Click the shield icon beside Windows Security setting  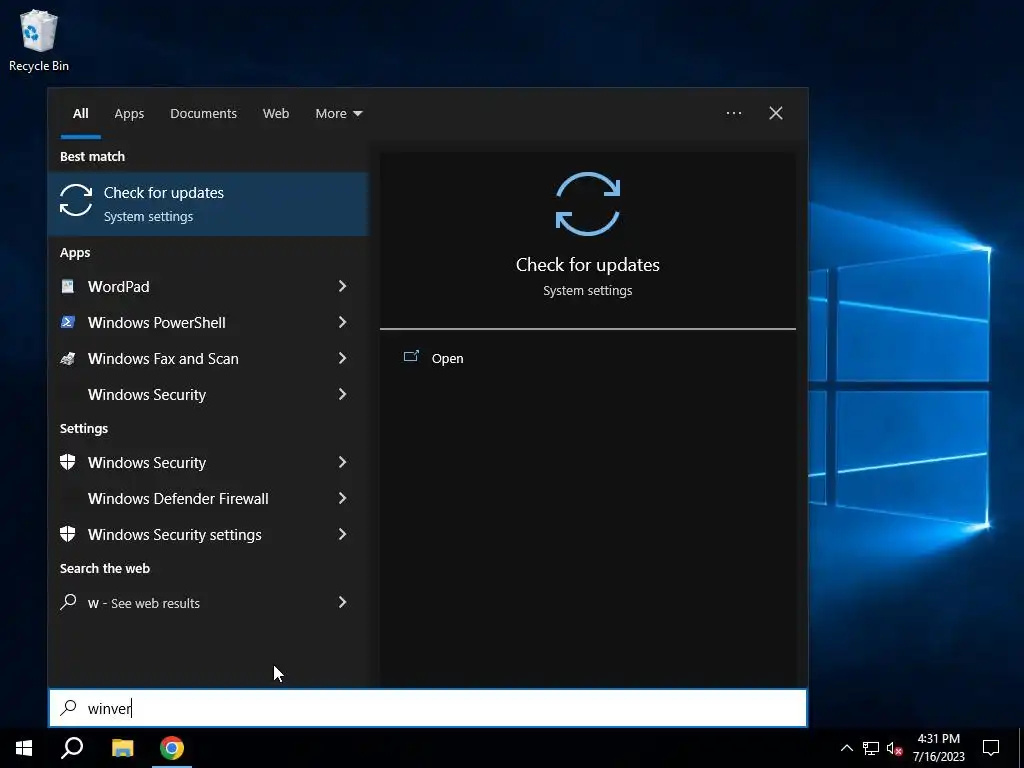click(68, 462)
